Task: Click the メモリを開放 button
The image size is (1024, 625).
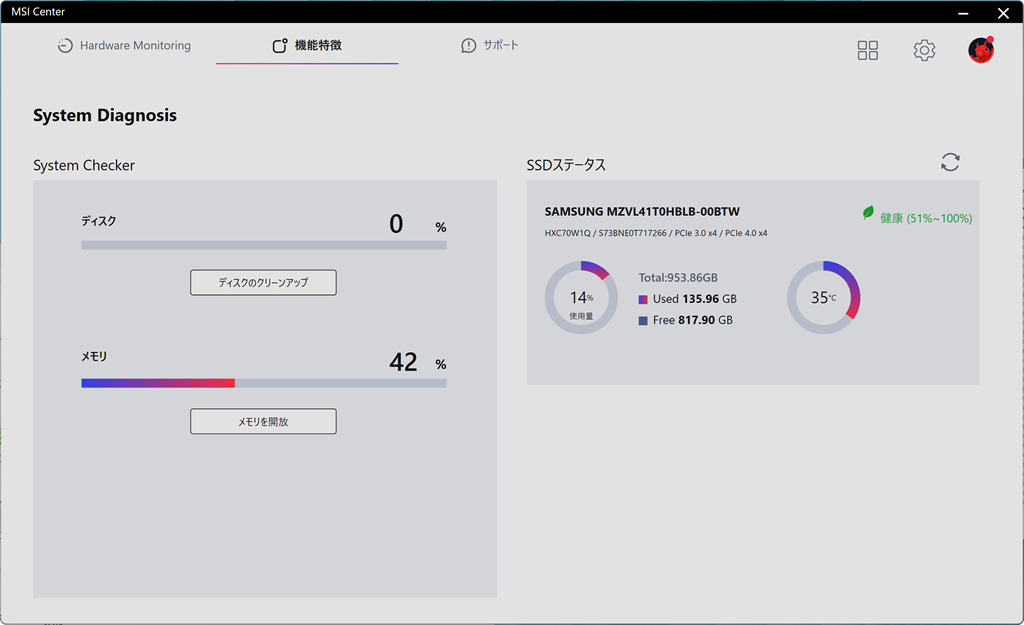Action: [x=263, y=421]
